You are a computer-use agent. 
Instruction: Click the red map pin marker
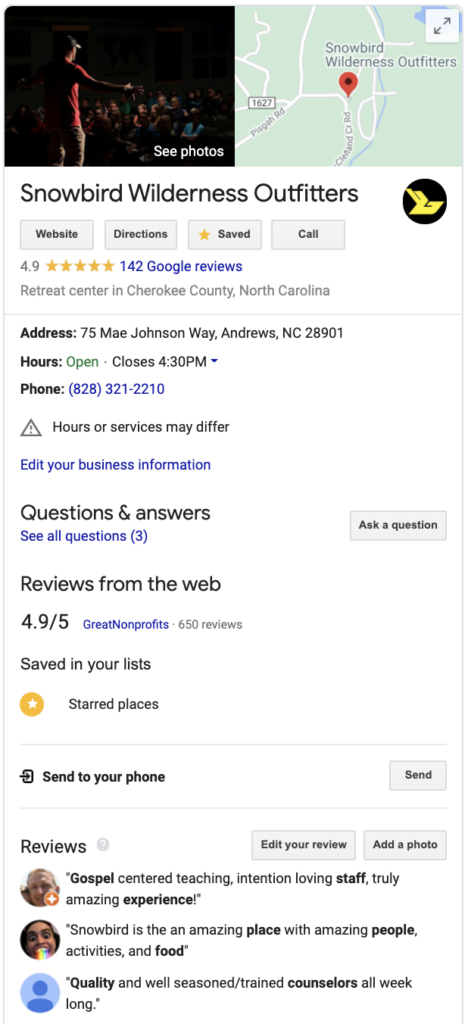click(349, 85)
